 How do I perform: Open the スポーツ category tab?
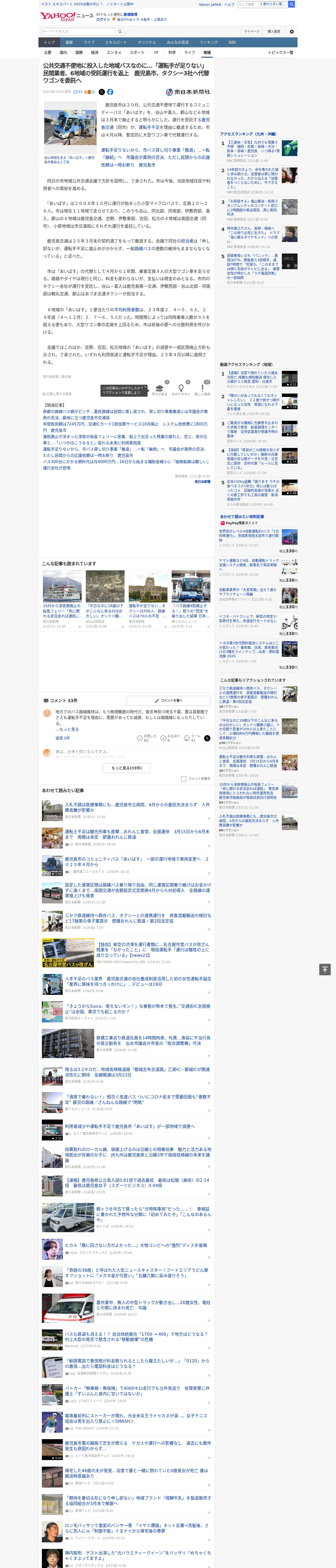coord(137,52)
